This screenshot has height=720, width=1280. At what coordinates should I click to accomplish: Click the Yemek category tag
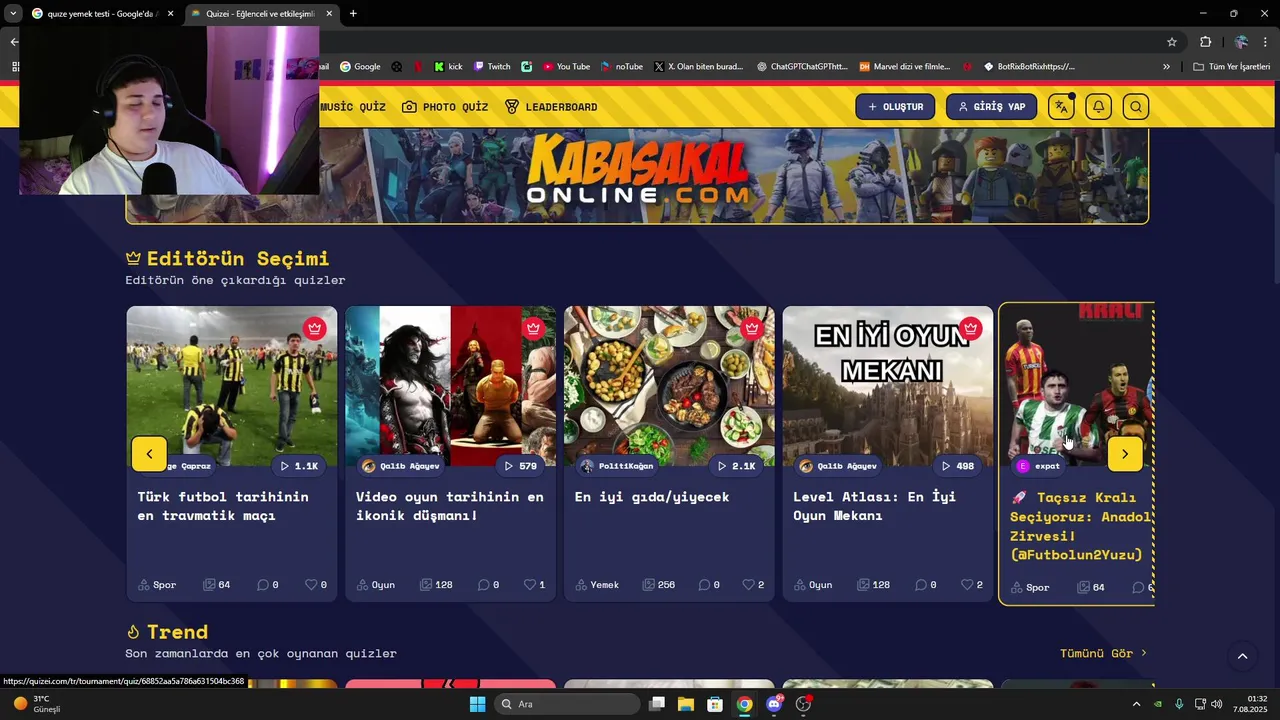point(598,585)
